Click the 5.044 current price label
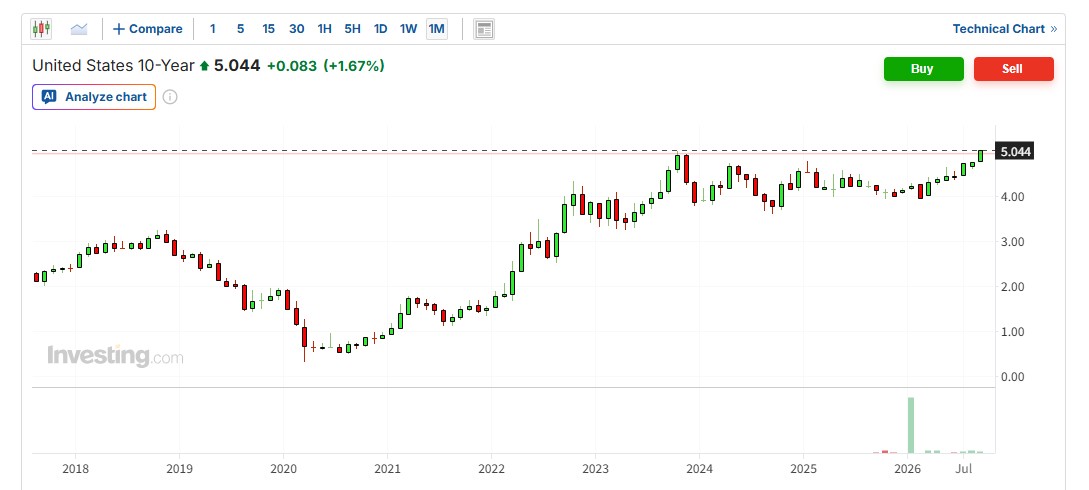1089x490 pixels. click(x=1015, y=151)
